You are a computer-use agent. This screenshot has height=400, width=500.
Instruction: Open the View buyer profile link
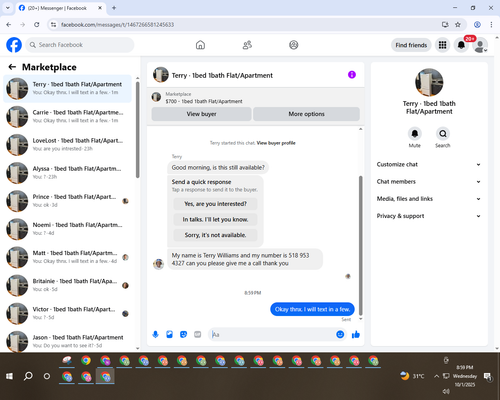[x=276, y=143]
